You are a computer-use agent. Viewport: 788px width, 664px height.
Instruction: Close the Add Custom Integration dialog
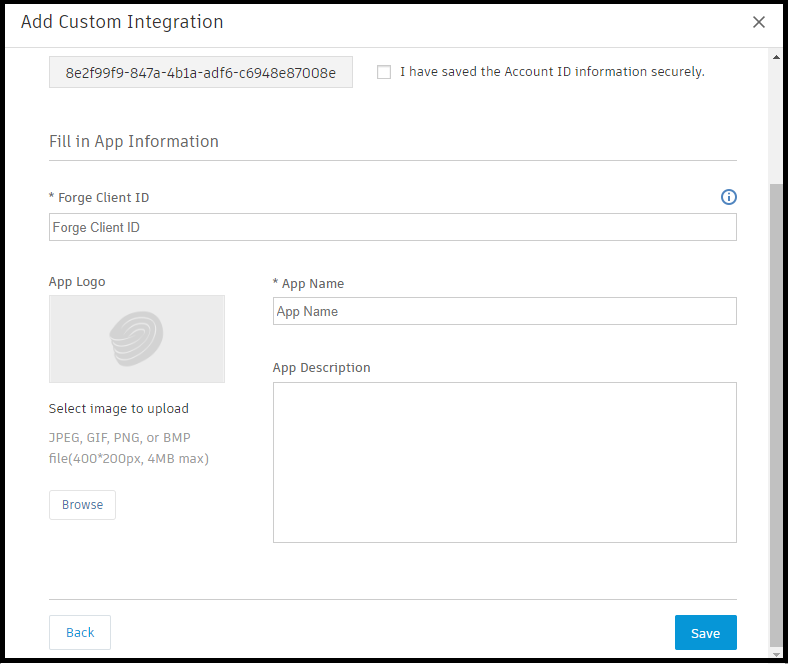click(759, 22)
